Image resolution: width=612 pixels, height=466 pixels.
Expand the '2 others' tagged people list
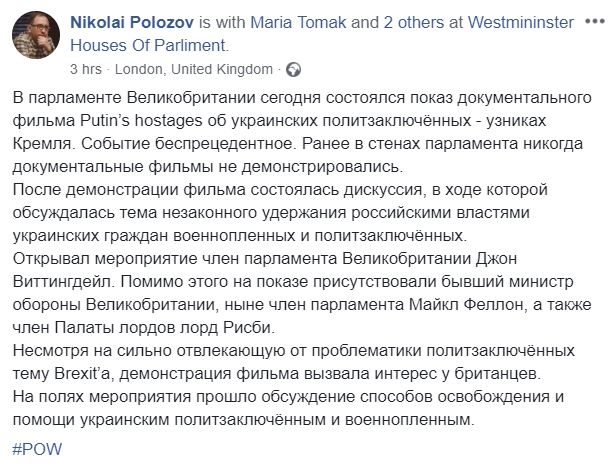point(413,23)
